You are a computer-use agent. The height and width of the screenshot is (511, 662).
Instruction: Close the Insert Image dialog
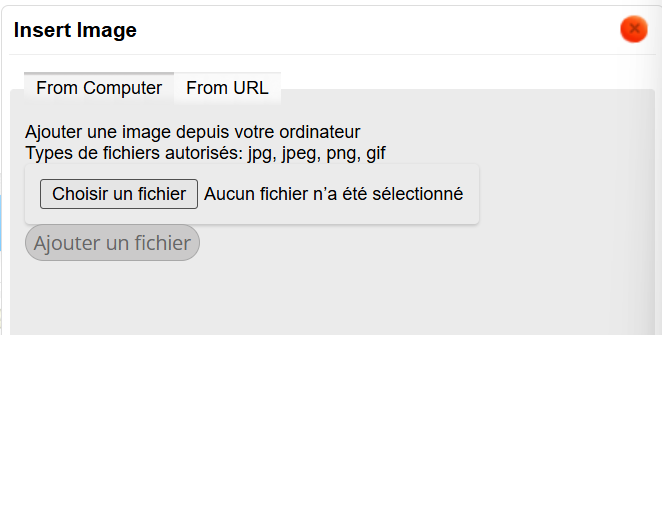coord(633,30)
